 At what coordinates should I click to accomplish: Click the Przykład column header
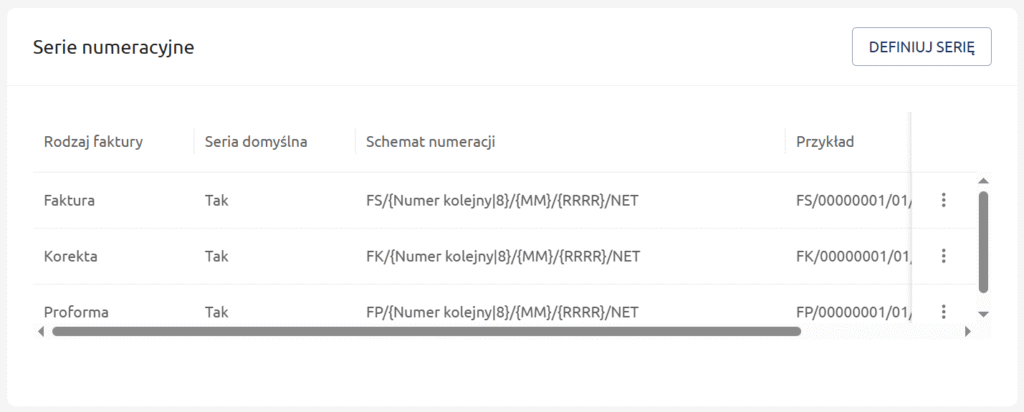coord(824,141)
